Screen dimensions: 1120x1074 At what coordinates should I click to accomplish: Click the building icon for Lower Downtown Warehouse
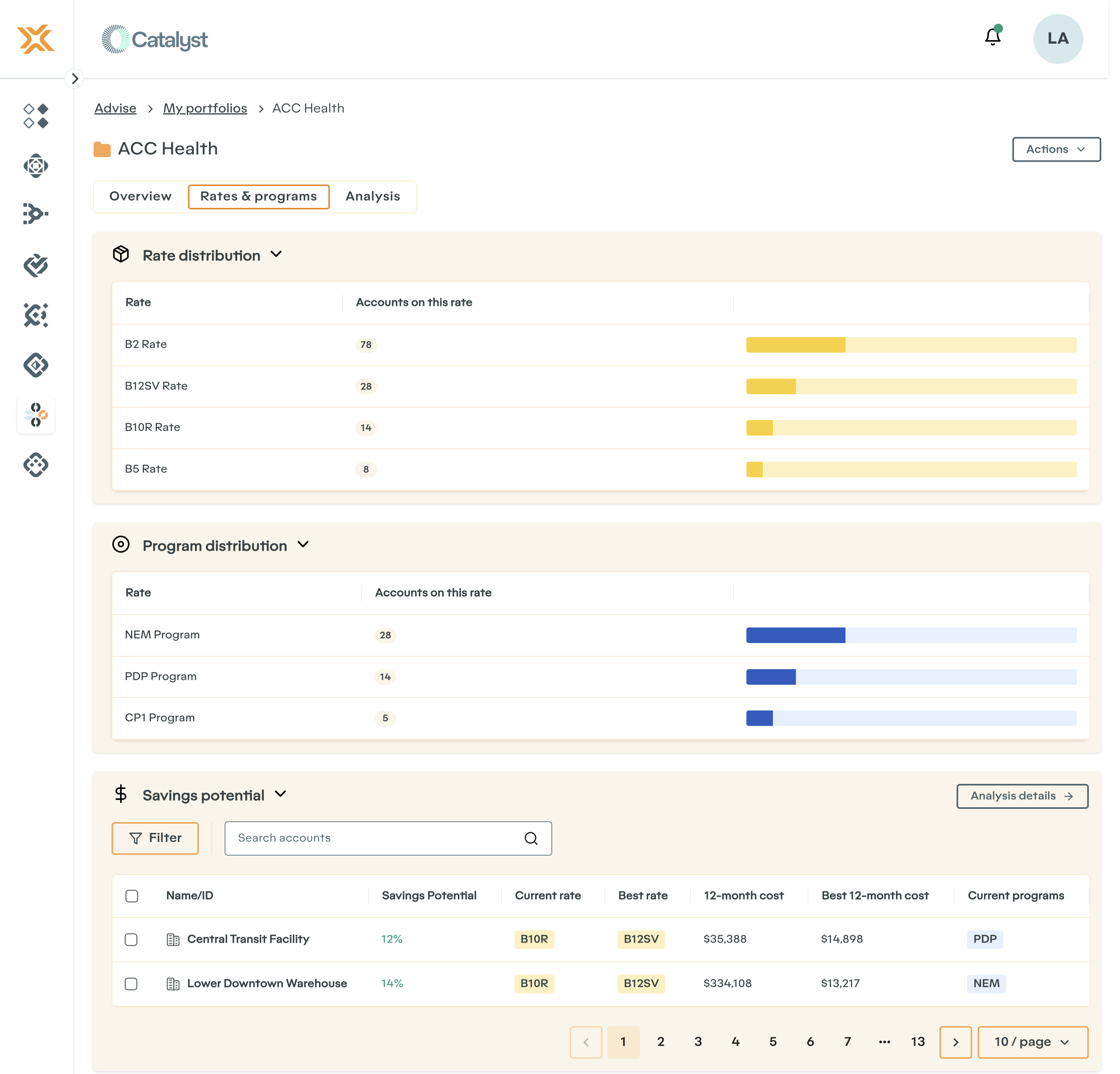[x=173, y=984]
